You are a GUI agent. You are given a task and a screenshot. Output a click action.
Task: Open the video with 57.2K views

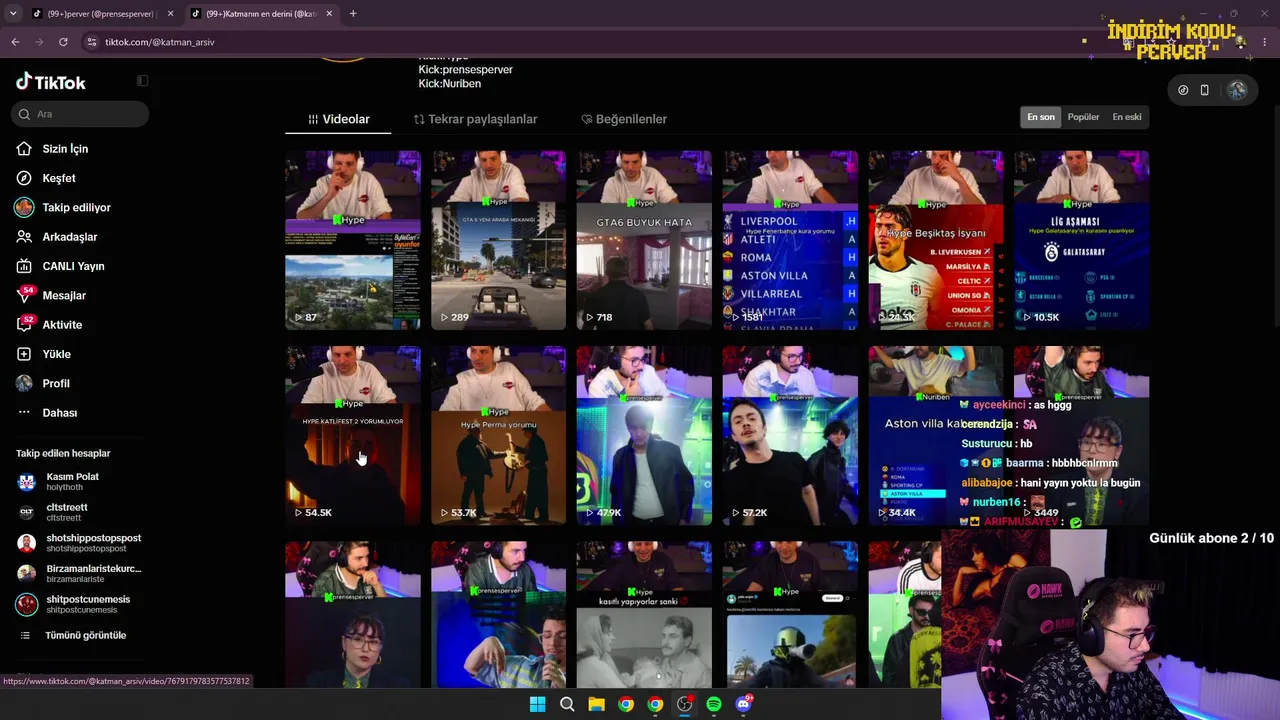click(x=790, y=435)
